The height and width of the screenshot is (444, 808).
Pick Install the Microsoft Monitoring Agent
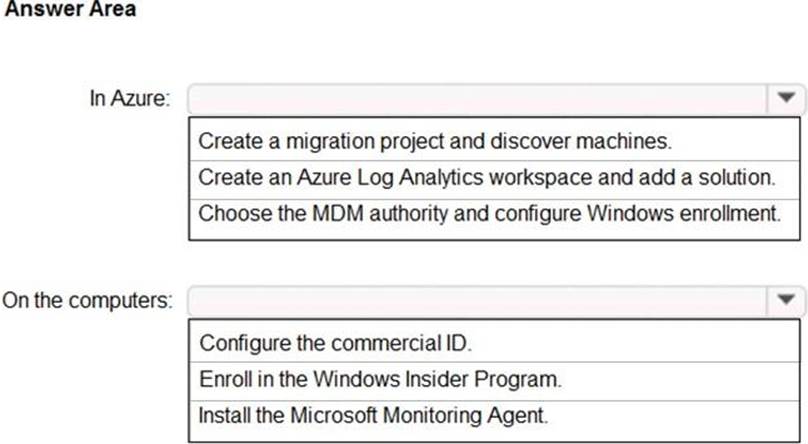[x=373, y=414]
